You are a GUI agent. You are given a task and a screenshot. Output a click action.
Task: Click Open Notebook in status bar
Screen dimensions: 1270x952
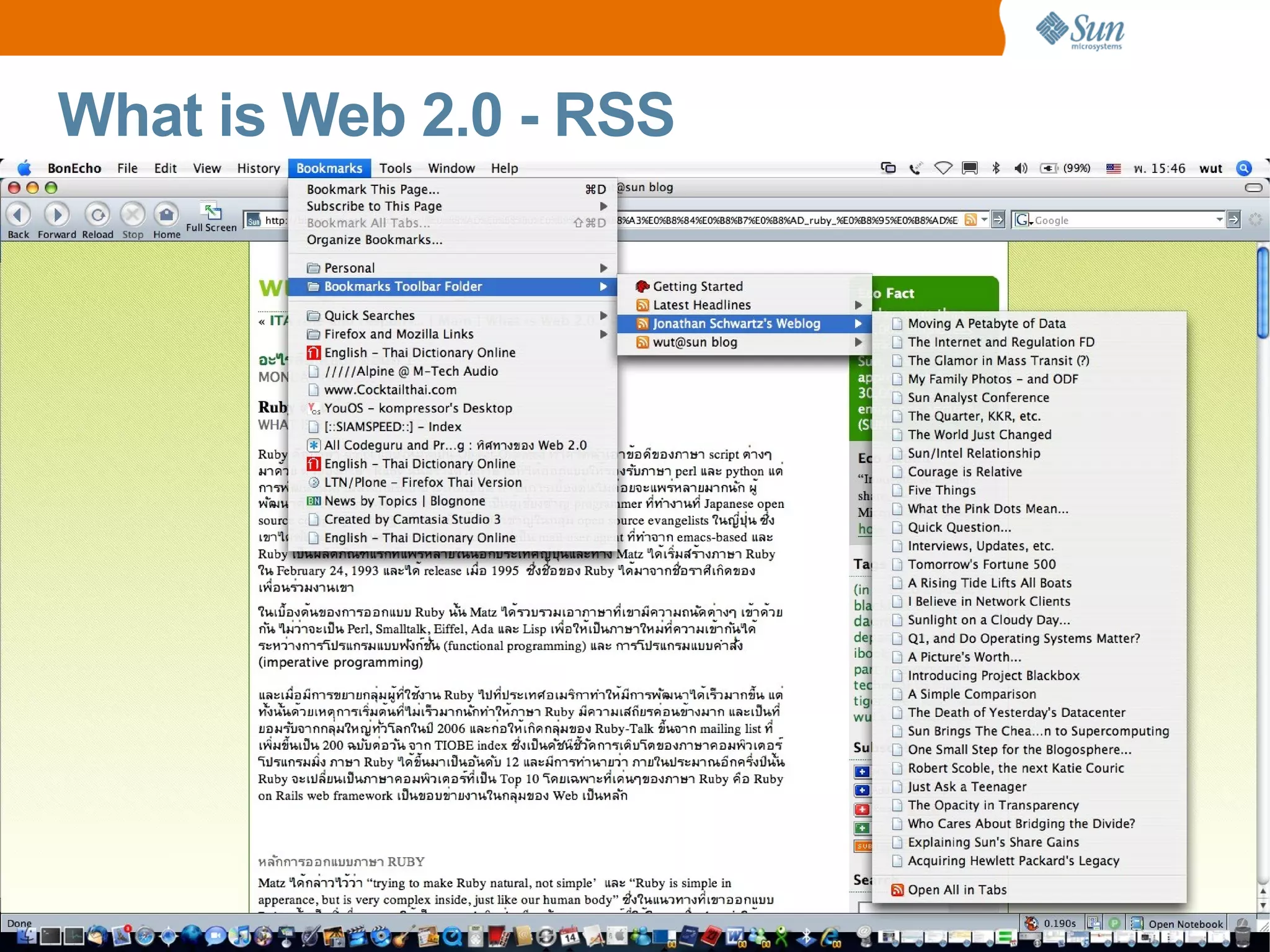[x=1179, y=923]
